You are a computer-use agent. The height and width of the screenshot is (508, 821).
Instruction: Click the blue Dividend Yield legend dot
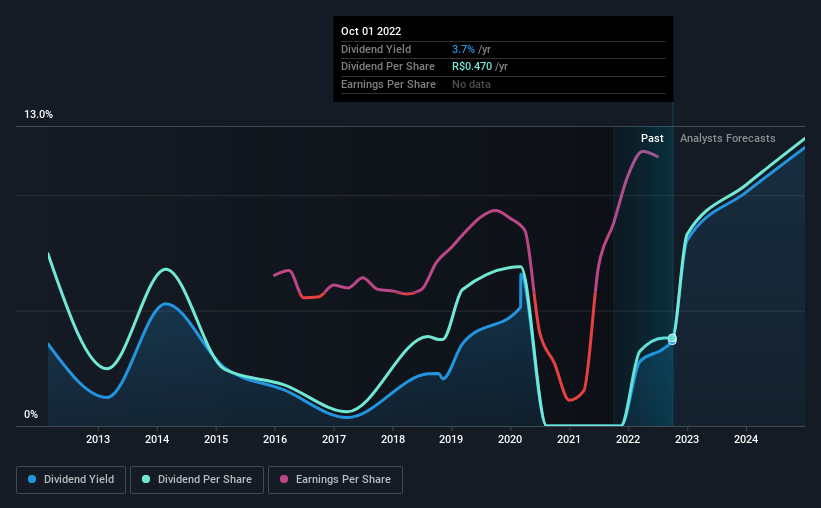coord(32,479)
